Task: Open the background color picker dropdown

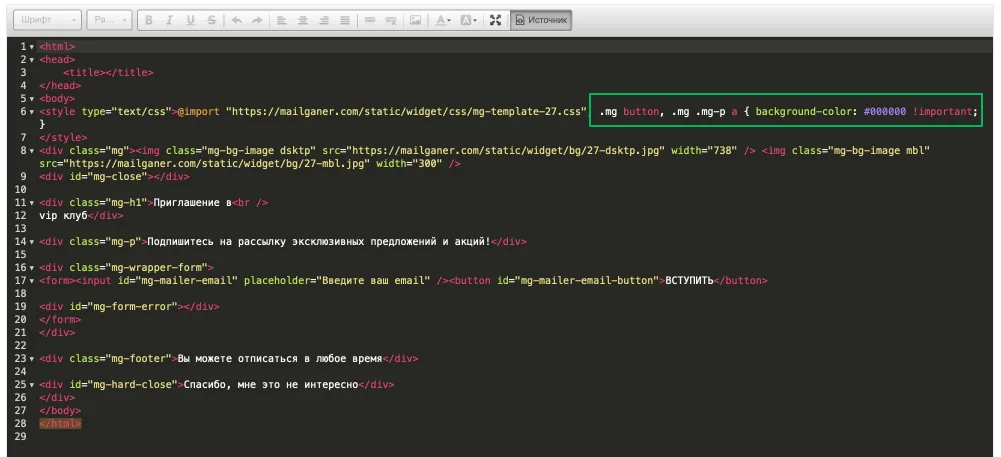Action: 469,20
